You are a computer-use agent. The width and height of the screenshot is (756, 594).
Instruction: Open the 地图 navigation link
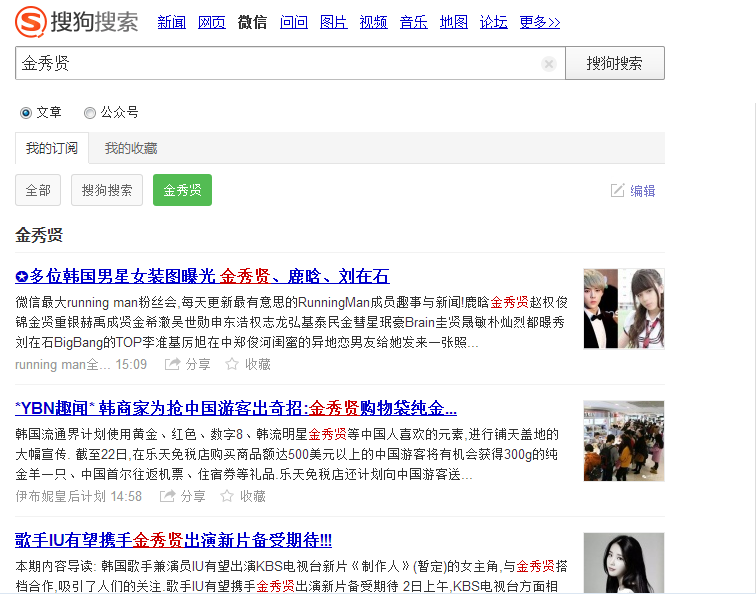tap(454, 22)
